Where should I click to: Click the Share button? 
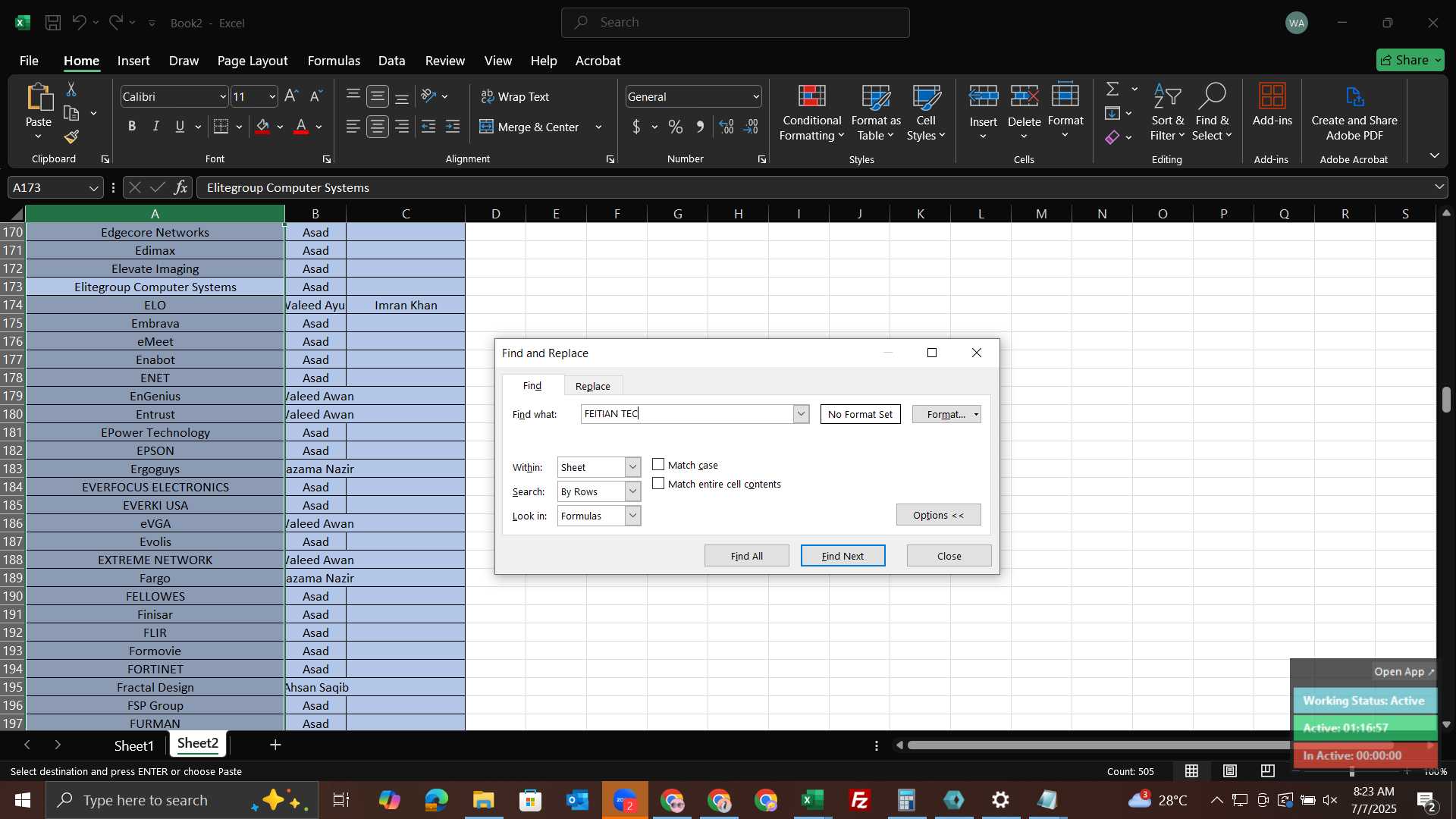tap(1410, 60)
